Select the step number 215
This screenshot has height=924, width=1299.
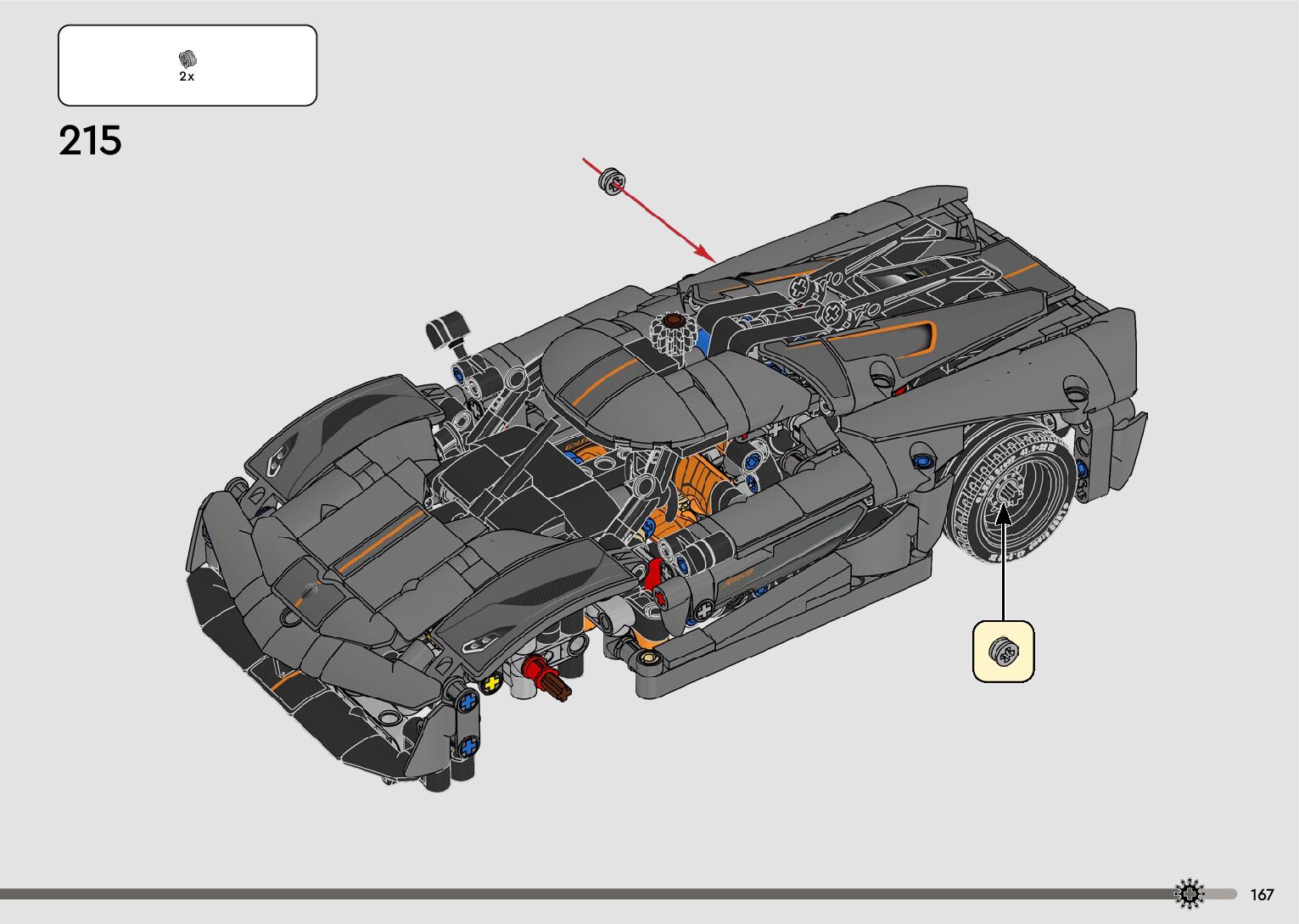(x=90, y=141)
